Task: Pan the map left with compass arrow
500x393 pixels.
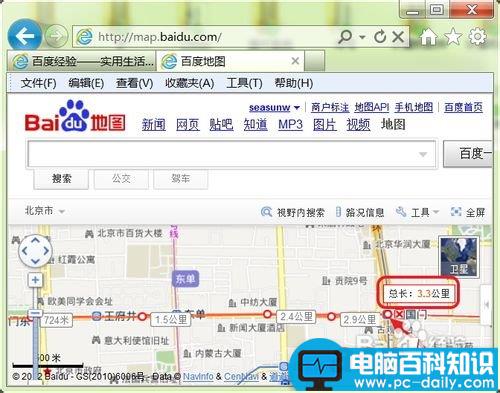Action: [x=24, y=251]
